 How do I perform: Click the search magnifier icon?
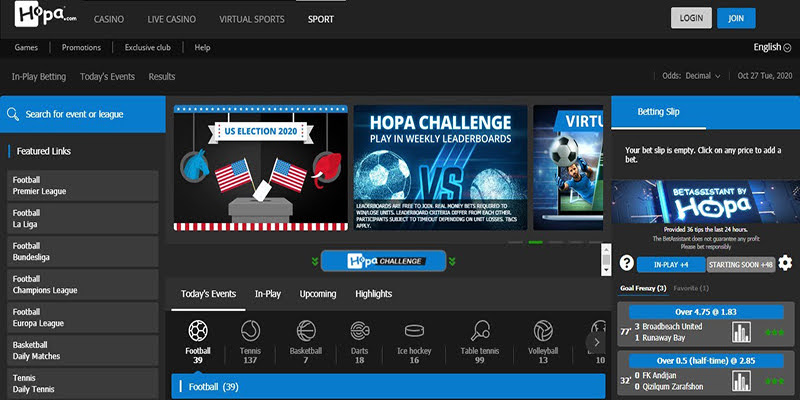click(x=13, y=114)
